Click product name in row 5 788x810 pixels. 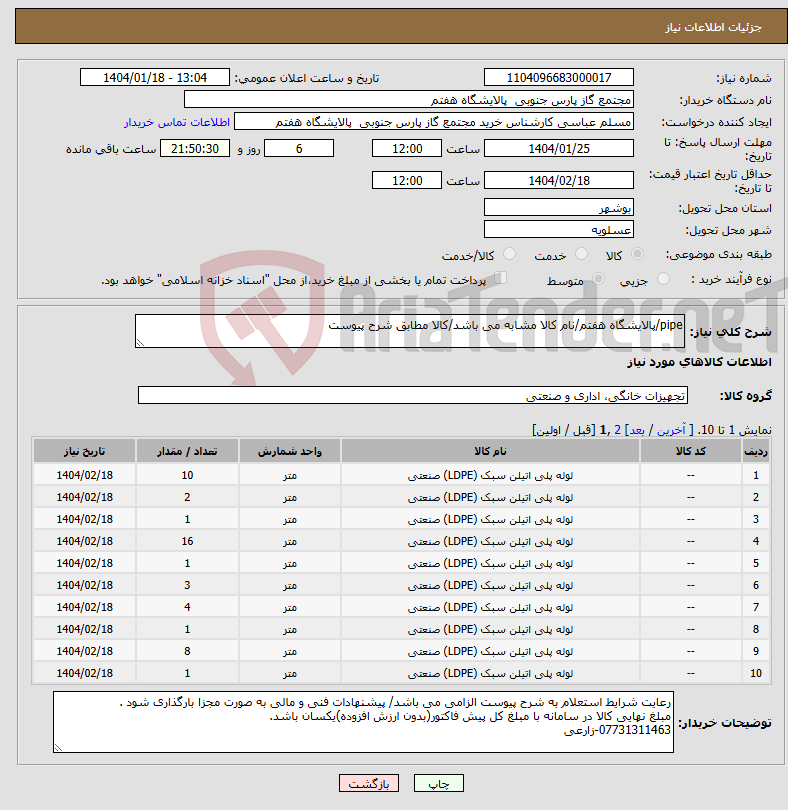490,563
